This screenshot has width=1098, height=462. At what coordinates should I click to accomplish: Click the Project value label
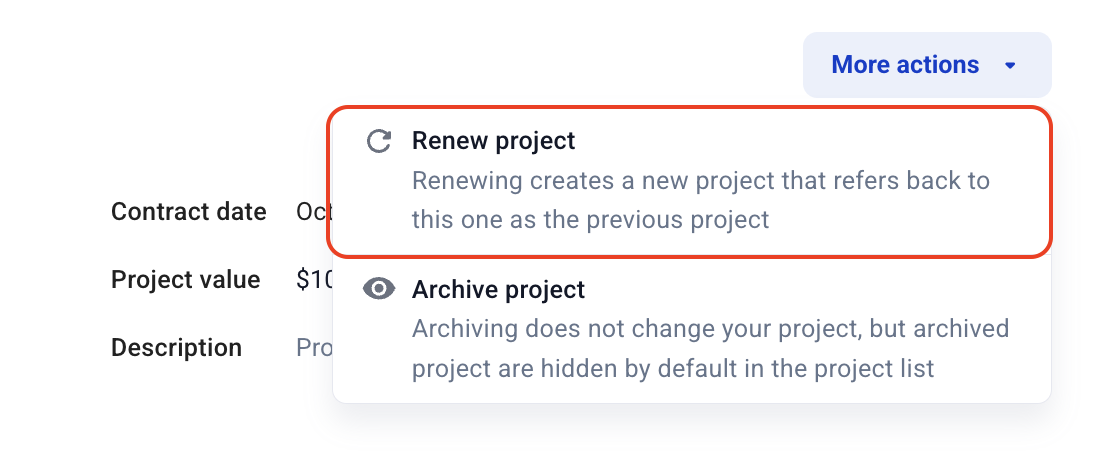(186, 280)
